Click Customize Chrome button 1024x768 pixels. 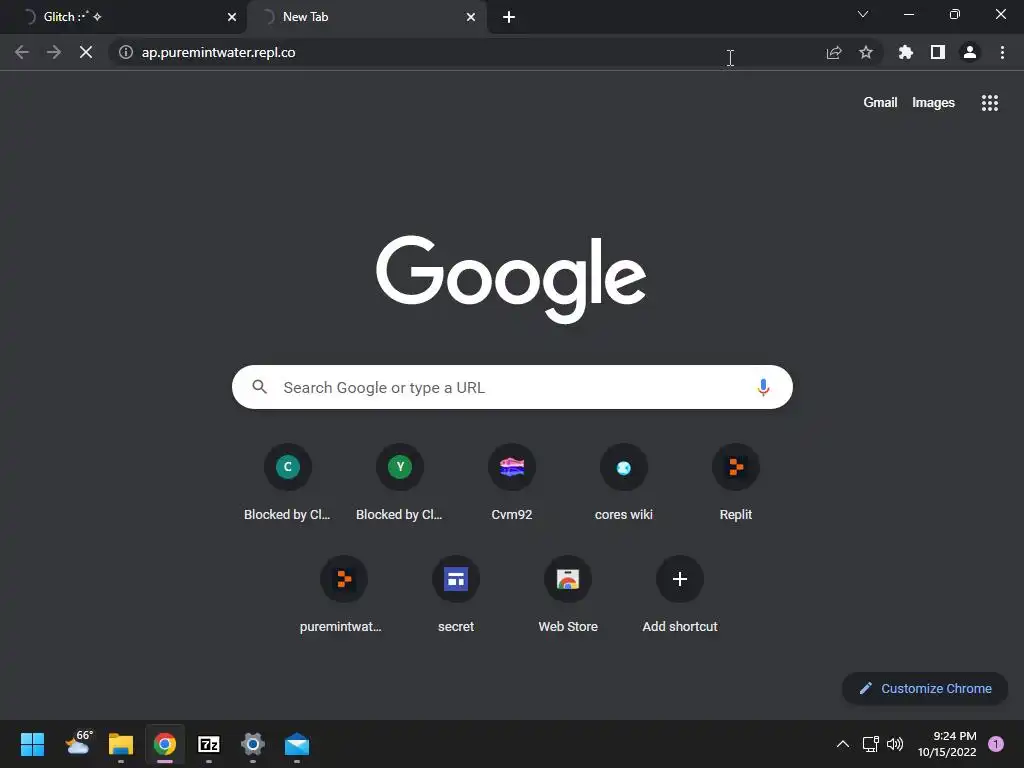(x=925, y=688)
